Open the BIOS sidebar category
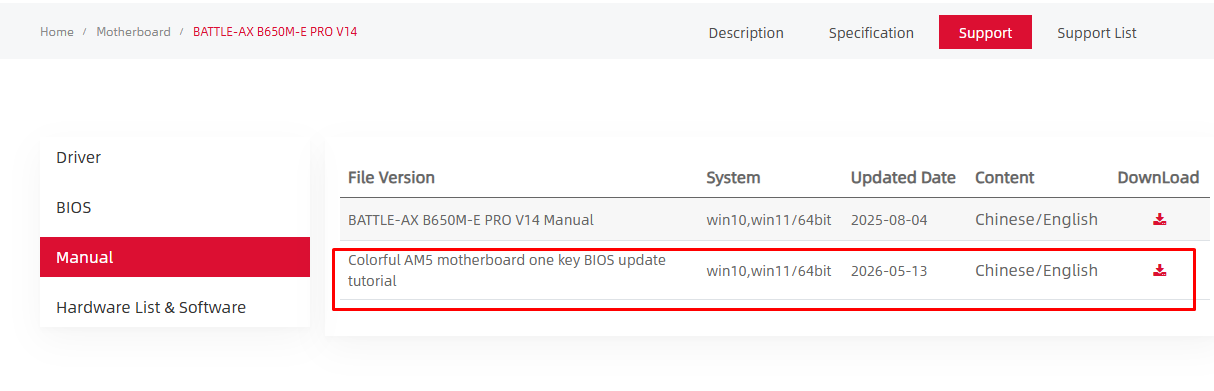The height and width of the screenshot is (391, 1214). pyautogui.click(x=175, y=208)
